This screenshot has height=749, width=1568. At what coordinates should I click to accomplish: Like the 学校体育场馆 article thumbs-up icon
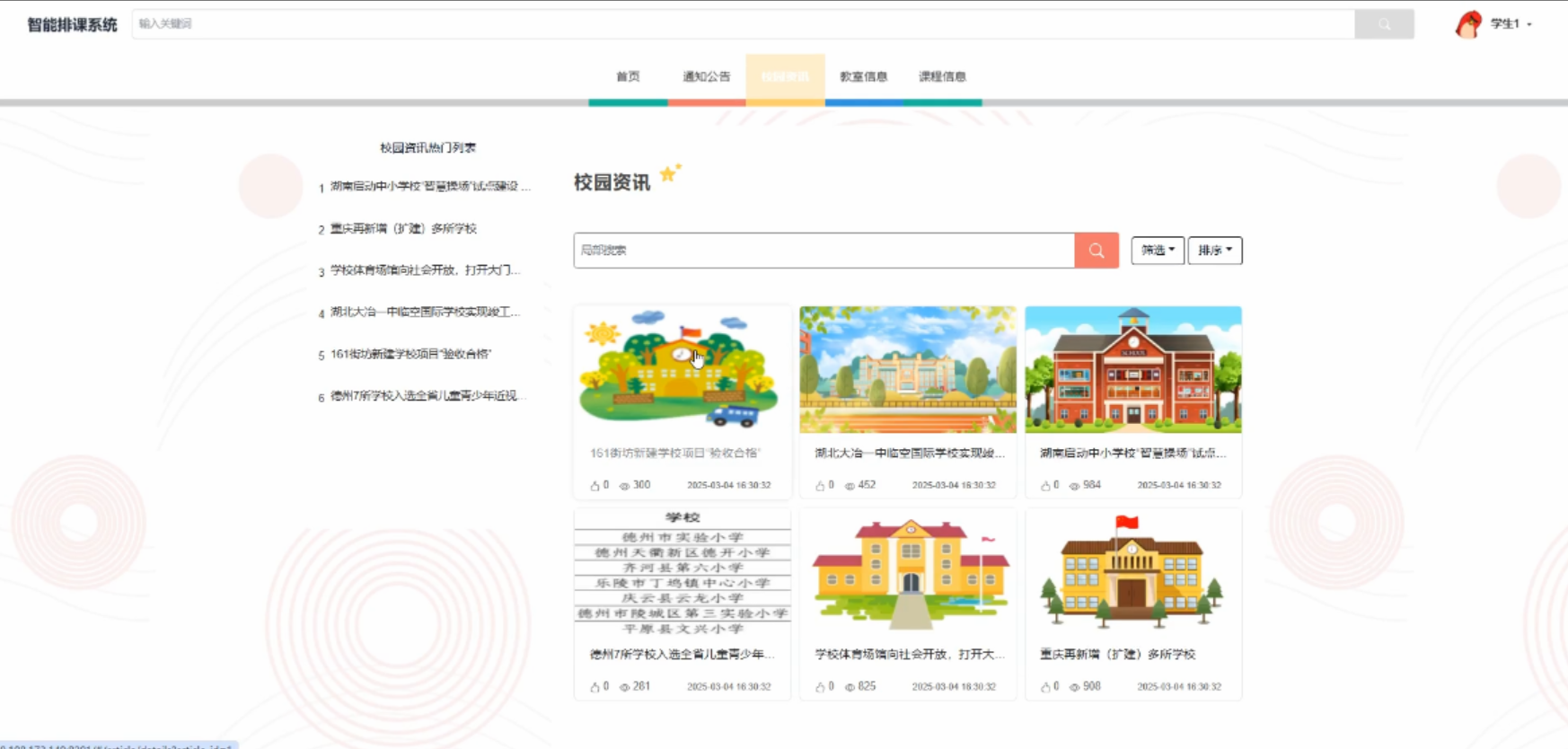coord(820,687)
